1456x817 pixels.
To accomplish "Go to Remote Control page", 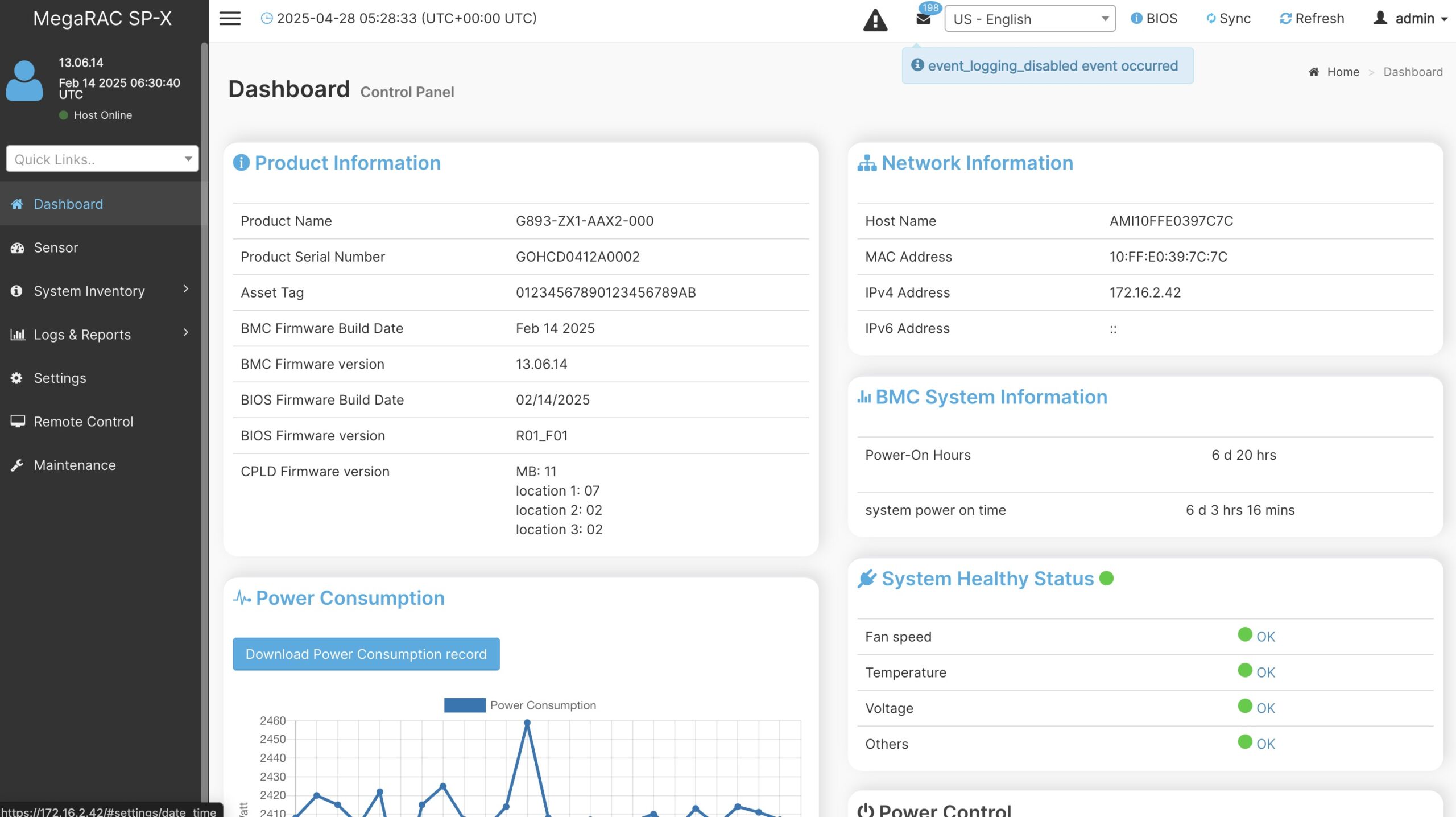I will pos(83,422).
